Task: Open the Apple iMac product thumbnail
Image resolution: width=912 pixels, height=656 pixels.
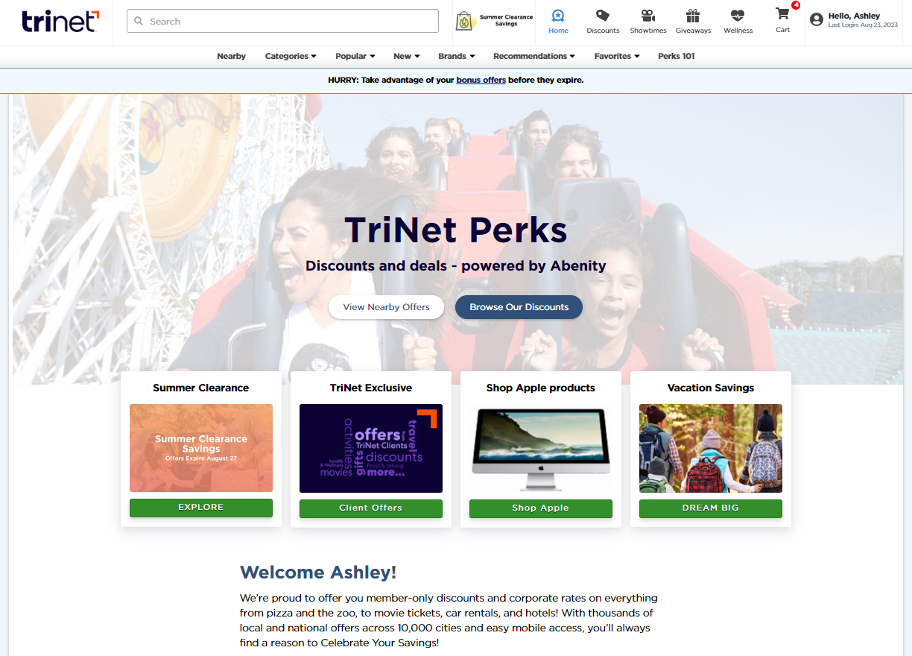Action: 541,448
